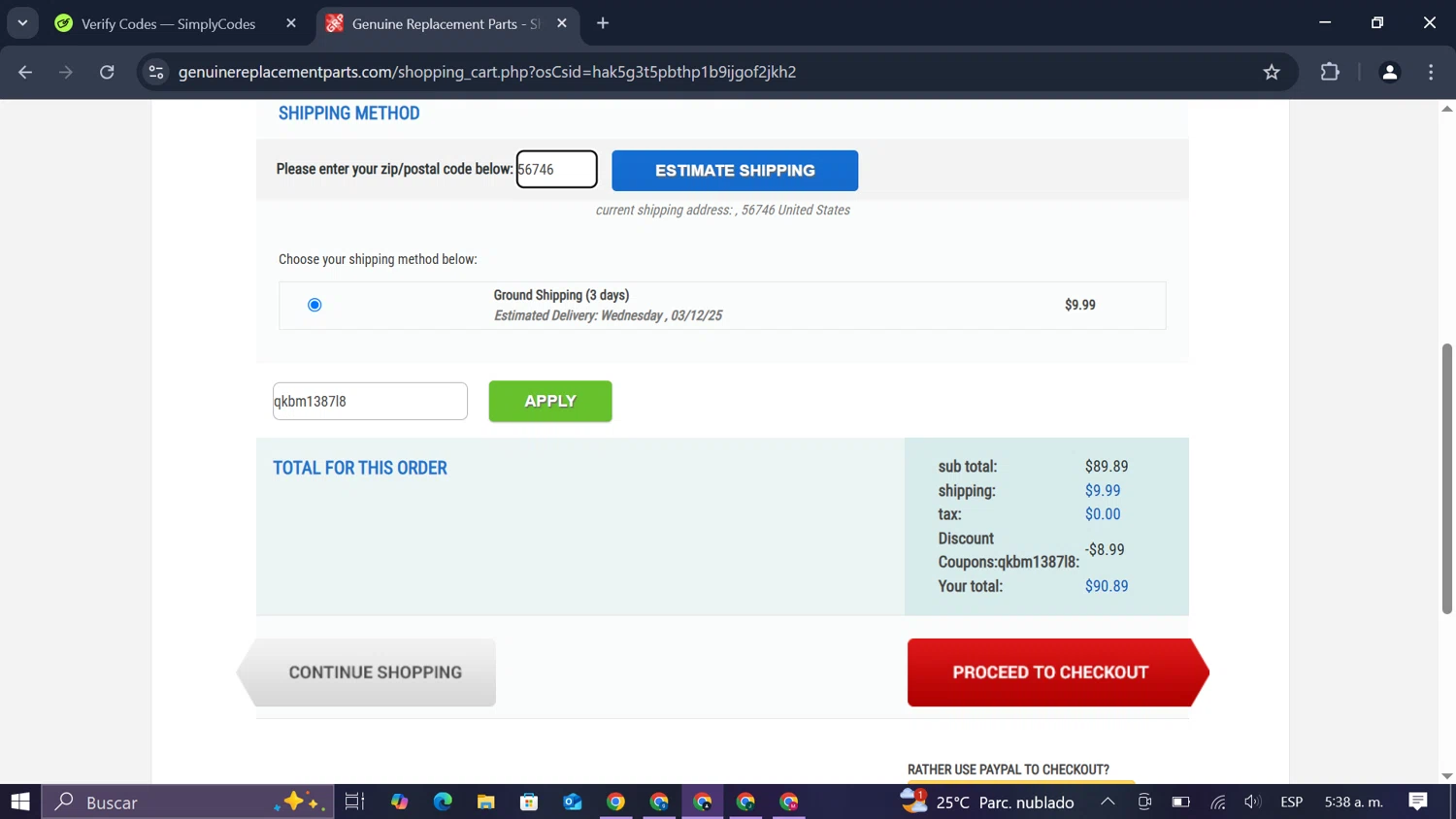Screen dimensions: 1456x819
Task: Go back to the previous page
Action: point(25,72)
